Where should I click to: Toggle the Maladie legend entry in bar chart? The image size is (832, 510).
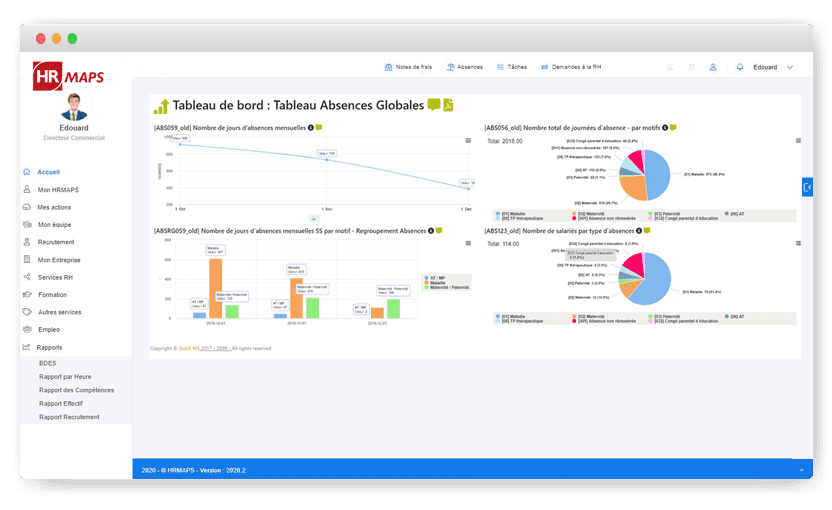pos(436,282)
